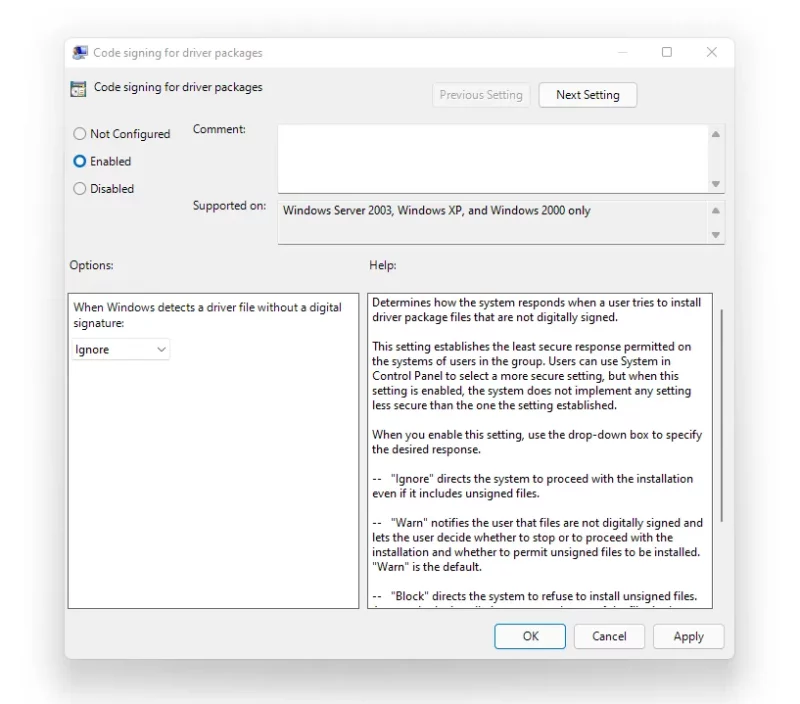Click the 'Comment:' label

click(x=219, y=130)
